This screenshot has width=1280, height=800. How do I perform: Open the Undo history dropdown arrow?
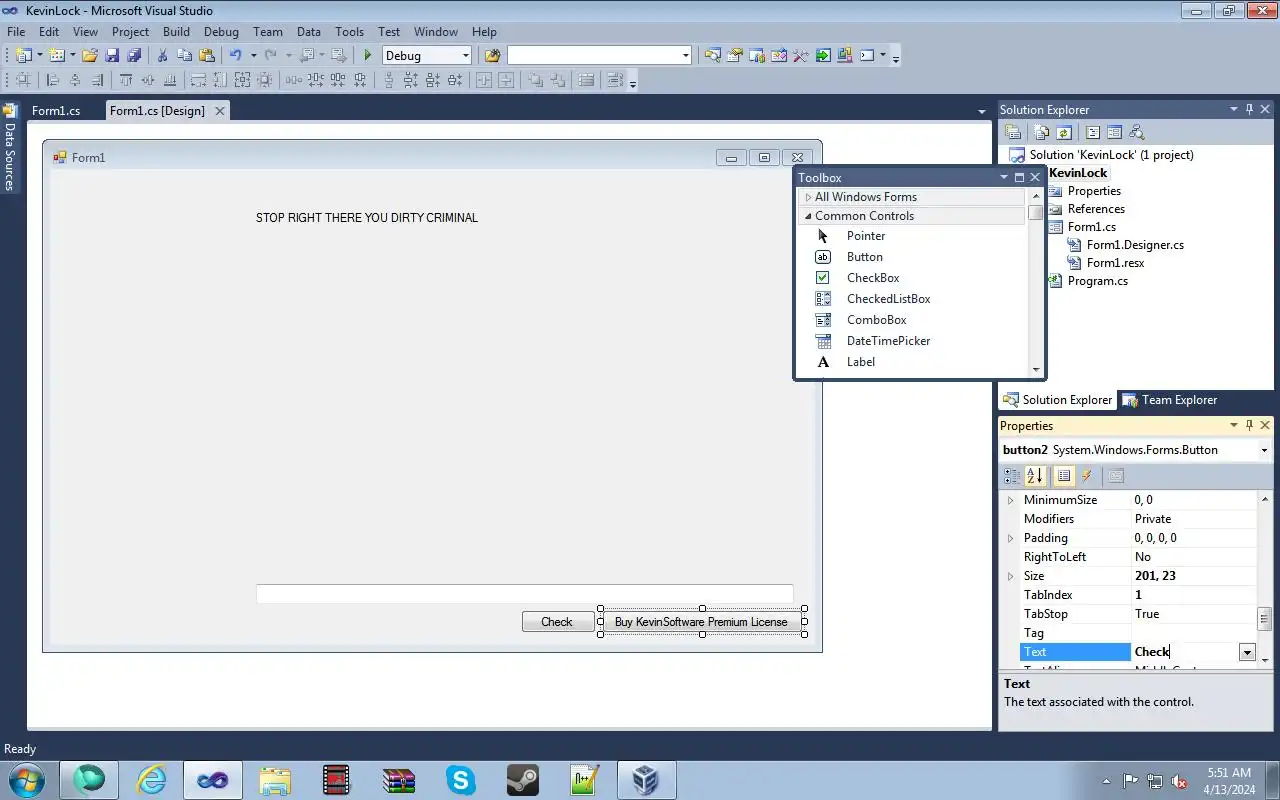pos(253,55)
